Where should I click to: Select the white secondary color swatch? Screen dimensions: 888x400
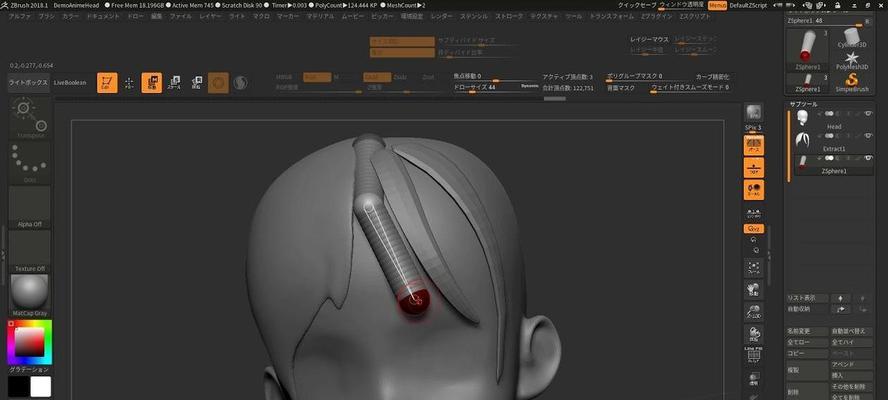(41, 386)
